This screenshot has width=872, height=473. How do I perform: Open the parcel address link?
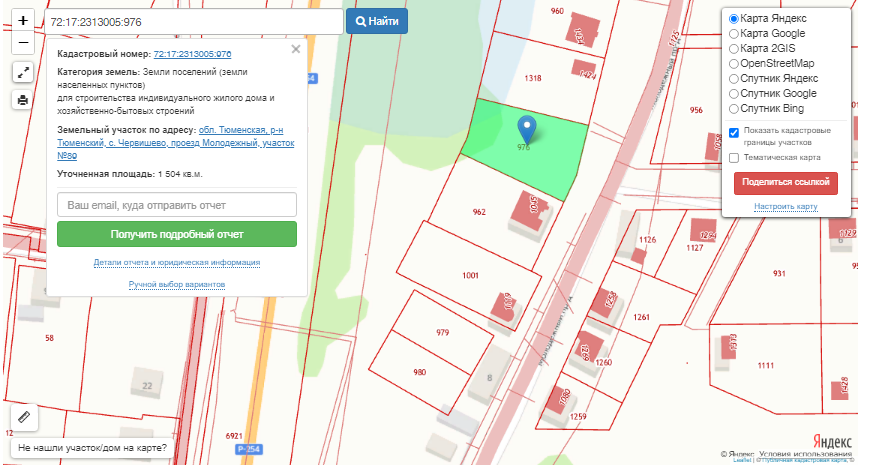point(176,143)
